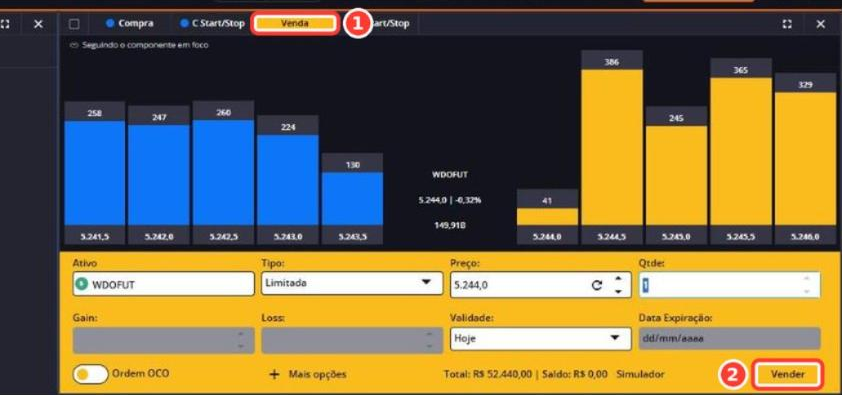Select the 5.243,5 bid price cell
This screenshot has width=842, height=395.
[352, 236]
